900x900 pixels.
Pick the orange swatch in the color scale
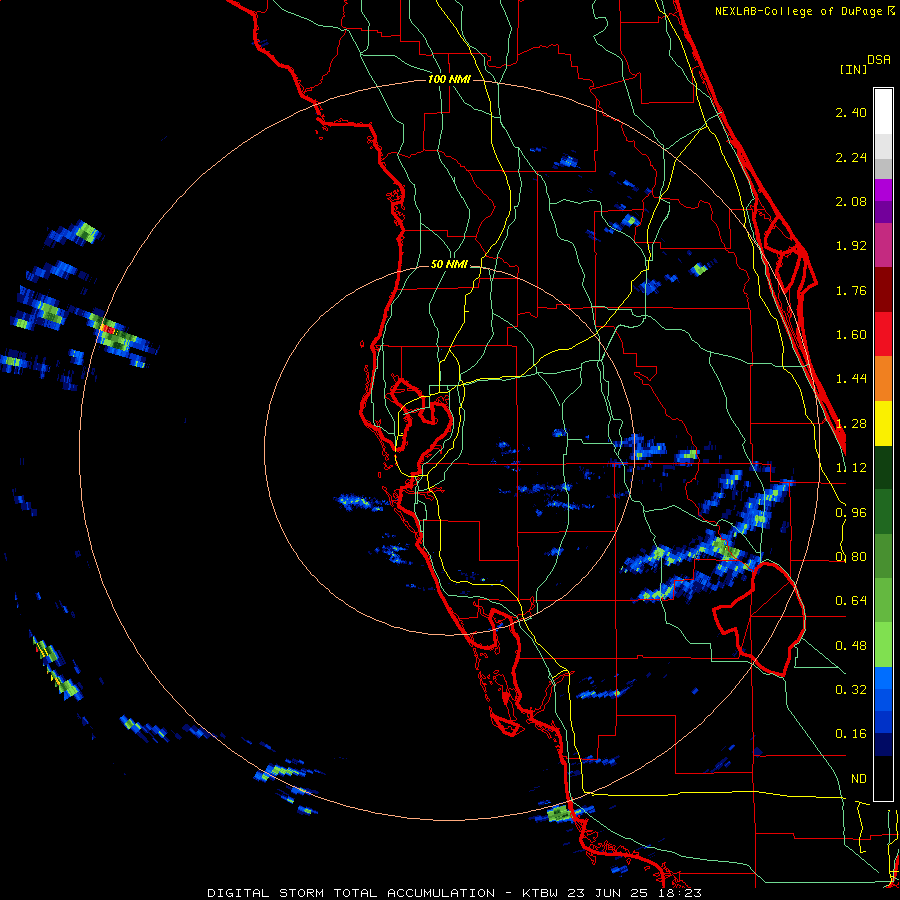[x=883, y=379]
